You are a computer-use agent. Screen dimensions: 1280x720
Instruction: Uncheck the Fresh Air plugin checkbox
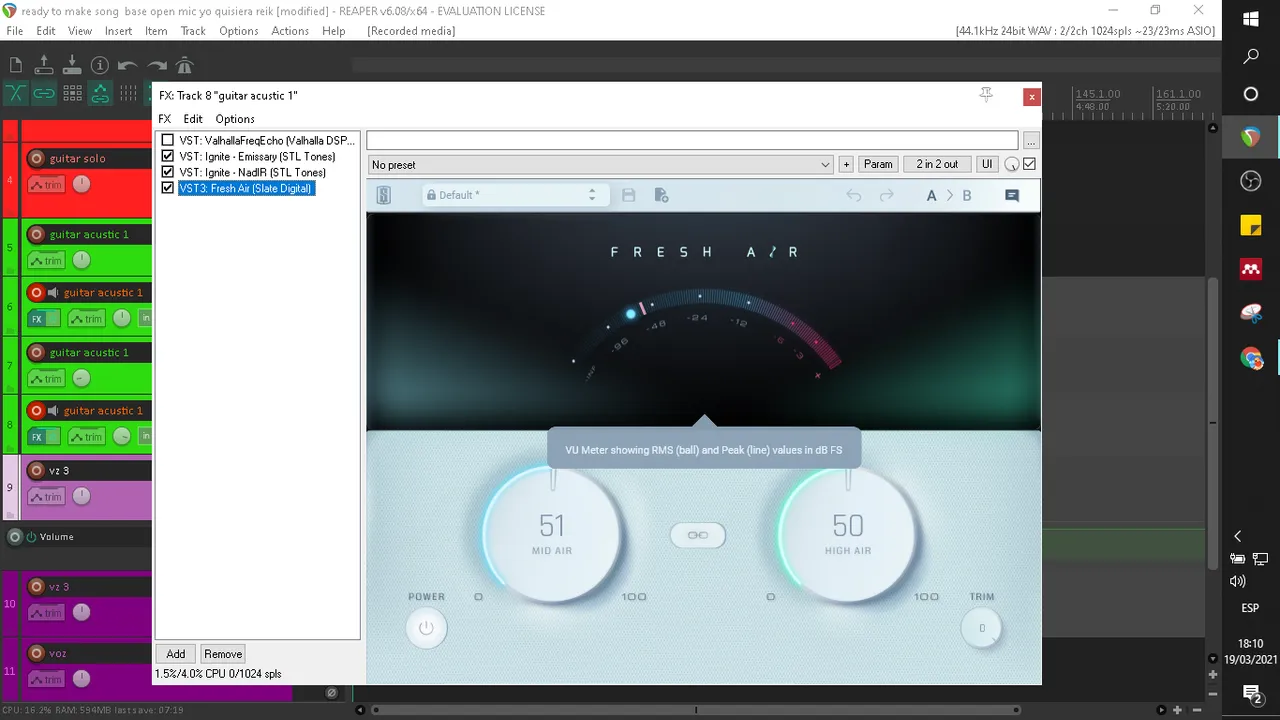pyautogui.click(x=168, y=188)
